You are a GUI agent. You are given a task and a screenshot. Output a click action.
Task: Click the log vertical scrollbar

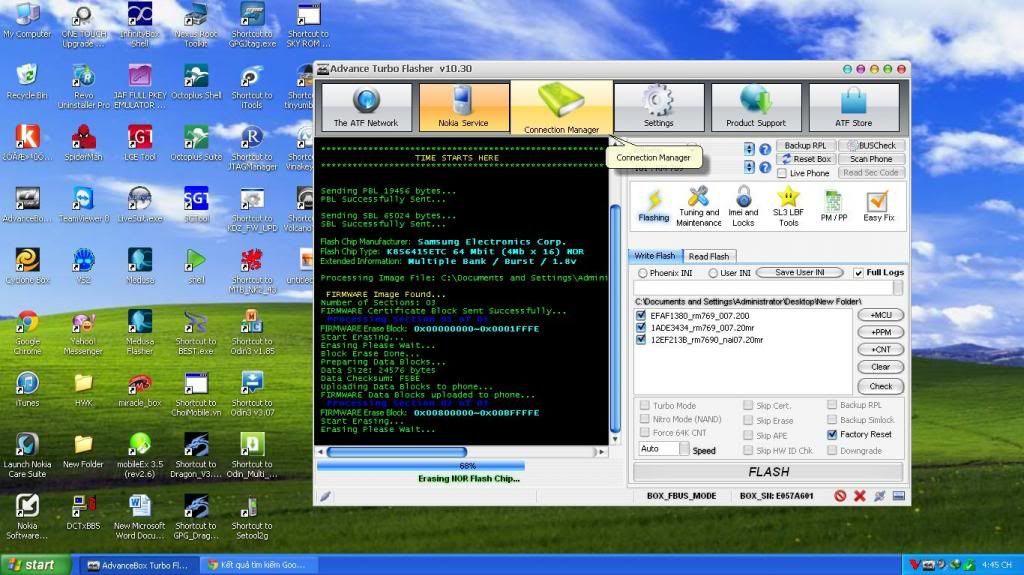pos(615,318)
